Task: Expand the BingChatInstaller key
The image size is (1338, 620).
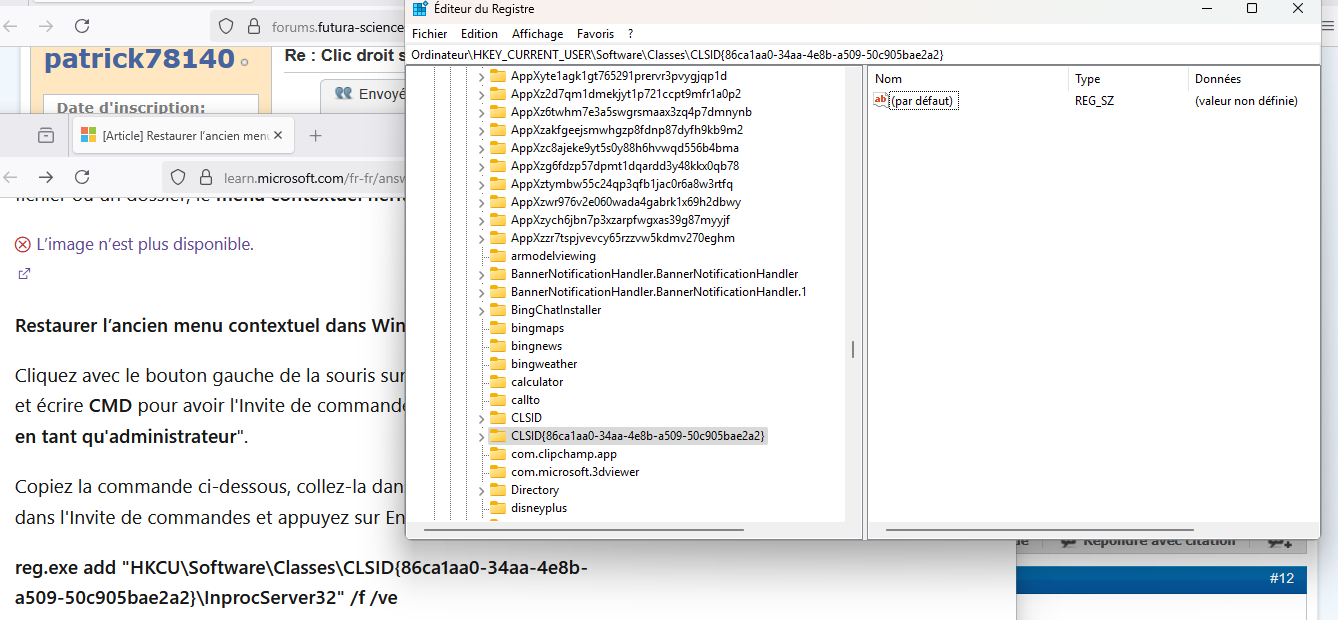Action: (481, 310)
